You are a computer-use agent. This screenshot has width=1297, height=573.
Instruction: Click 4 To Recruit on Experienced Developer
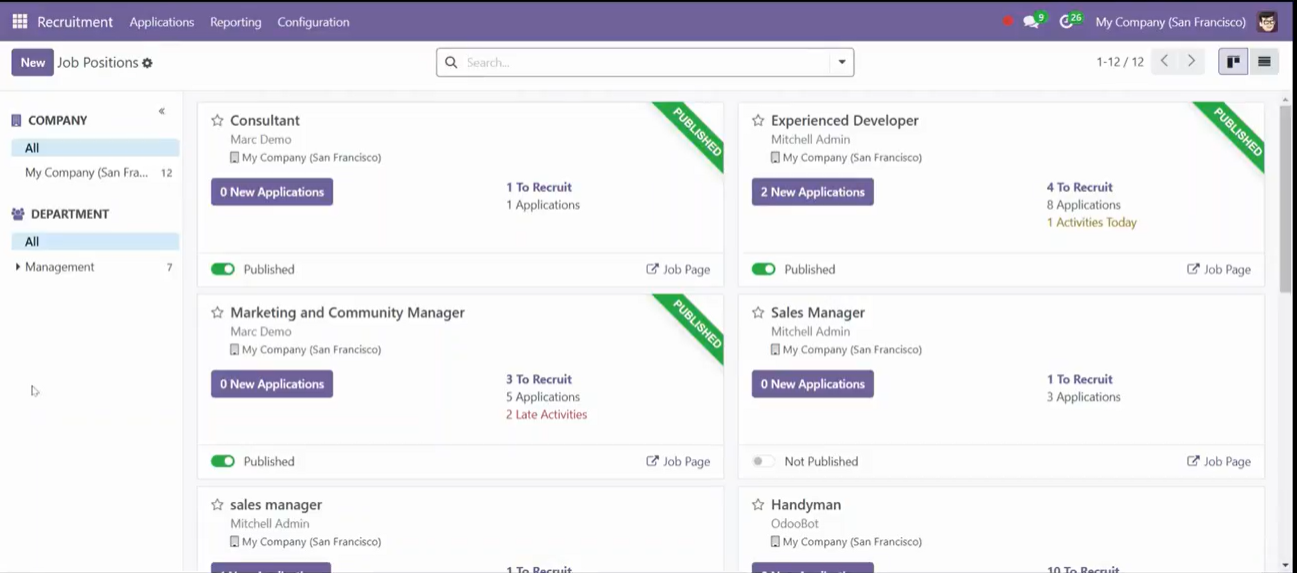[1080, 187]
